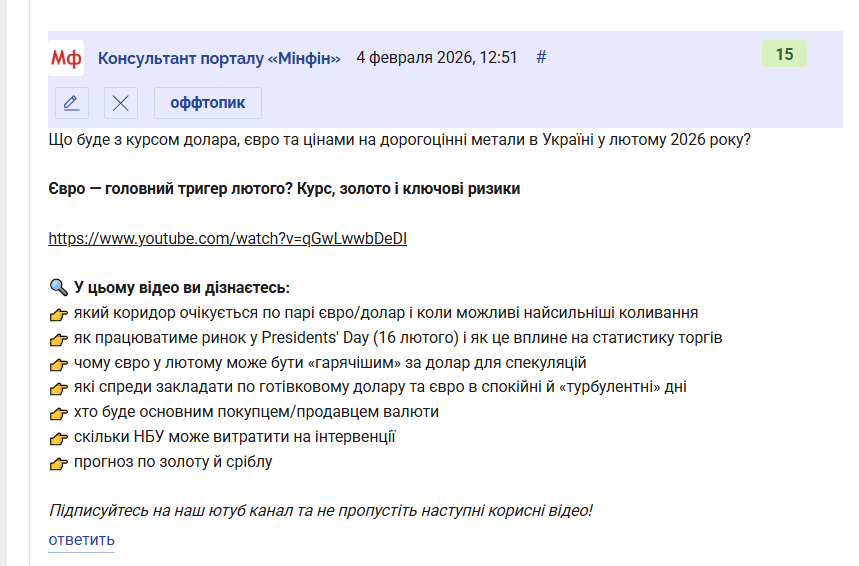Click pointing hand icon beside НБУ інтервенції line

tap(59, 438)
